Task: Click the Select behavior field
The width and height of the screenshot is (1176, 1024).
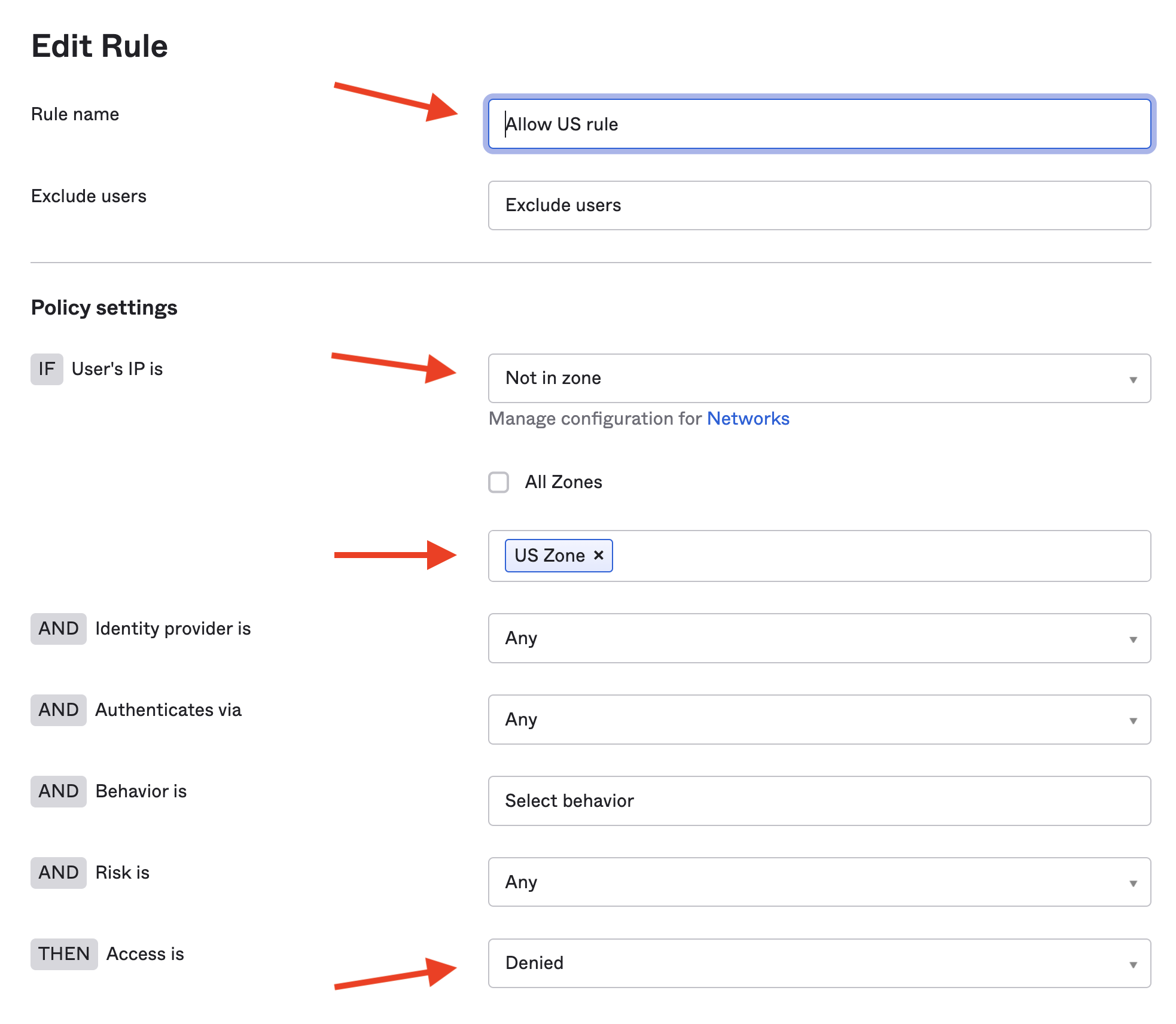Action: point(818,801)
